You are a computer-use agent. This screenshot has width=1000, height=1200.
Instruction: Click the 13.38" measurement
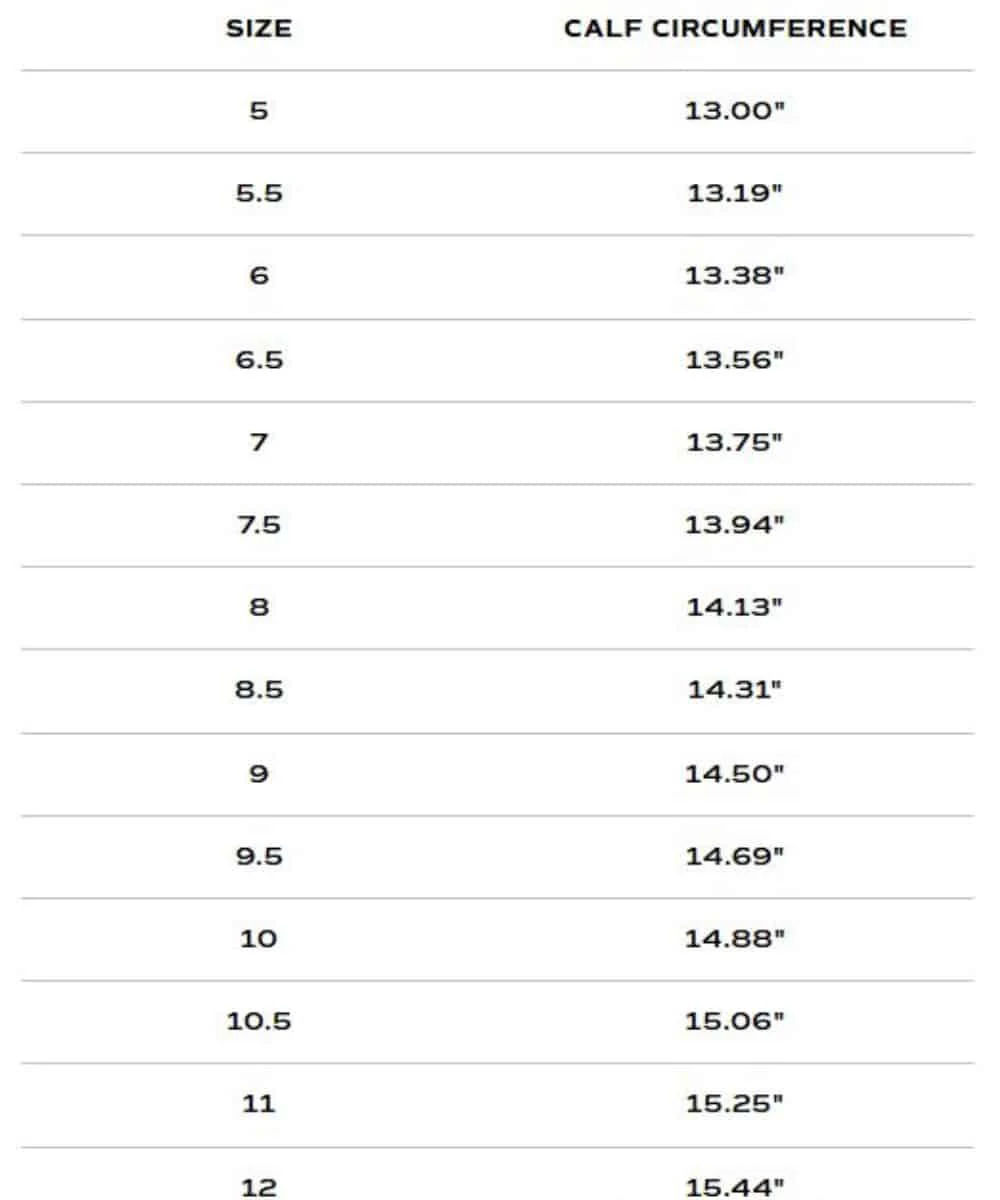click(x=735, y=276)
